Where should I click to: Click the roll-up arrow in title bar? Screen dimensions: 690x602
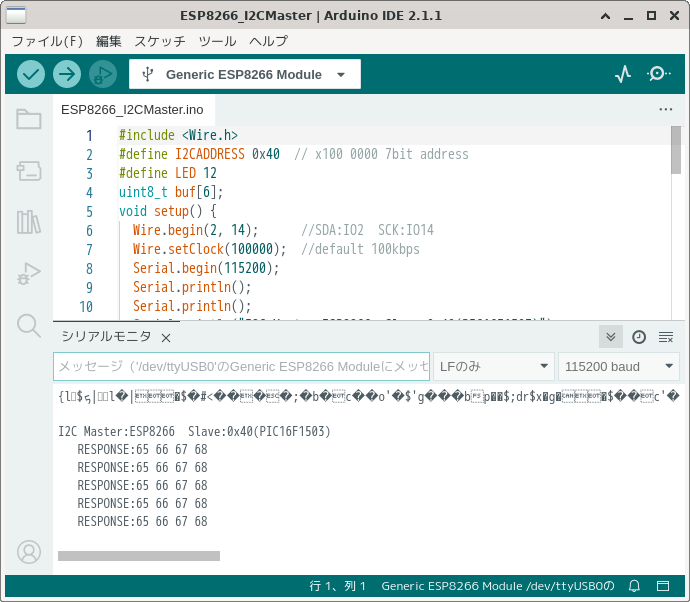click(606, 16)
